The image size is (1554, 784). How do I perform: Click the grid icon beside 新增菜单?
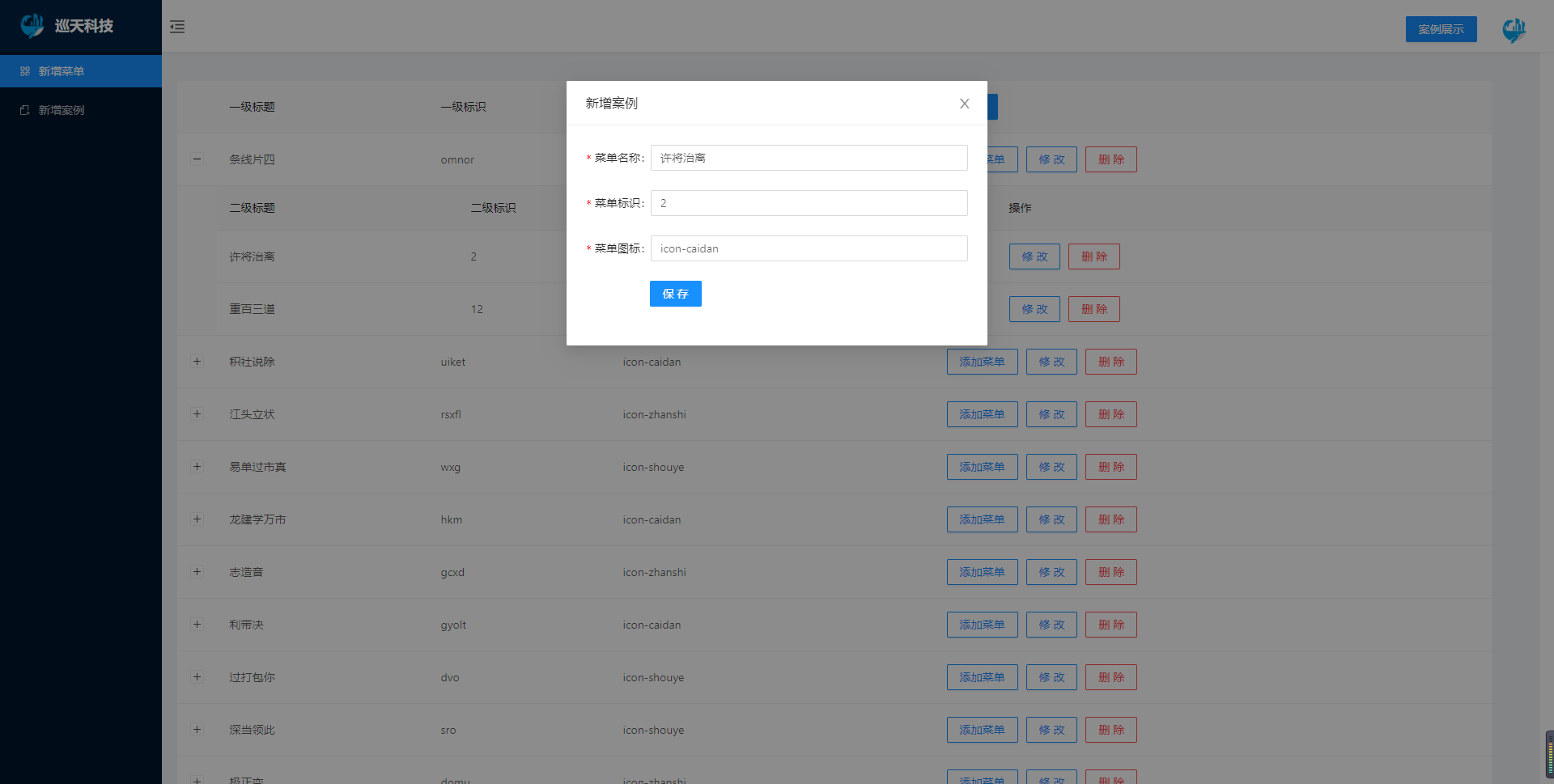coord(25,71)
